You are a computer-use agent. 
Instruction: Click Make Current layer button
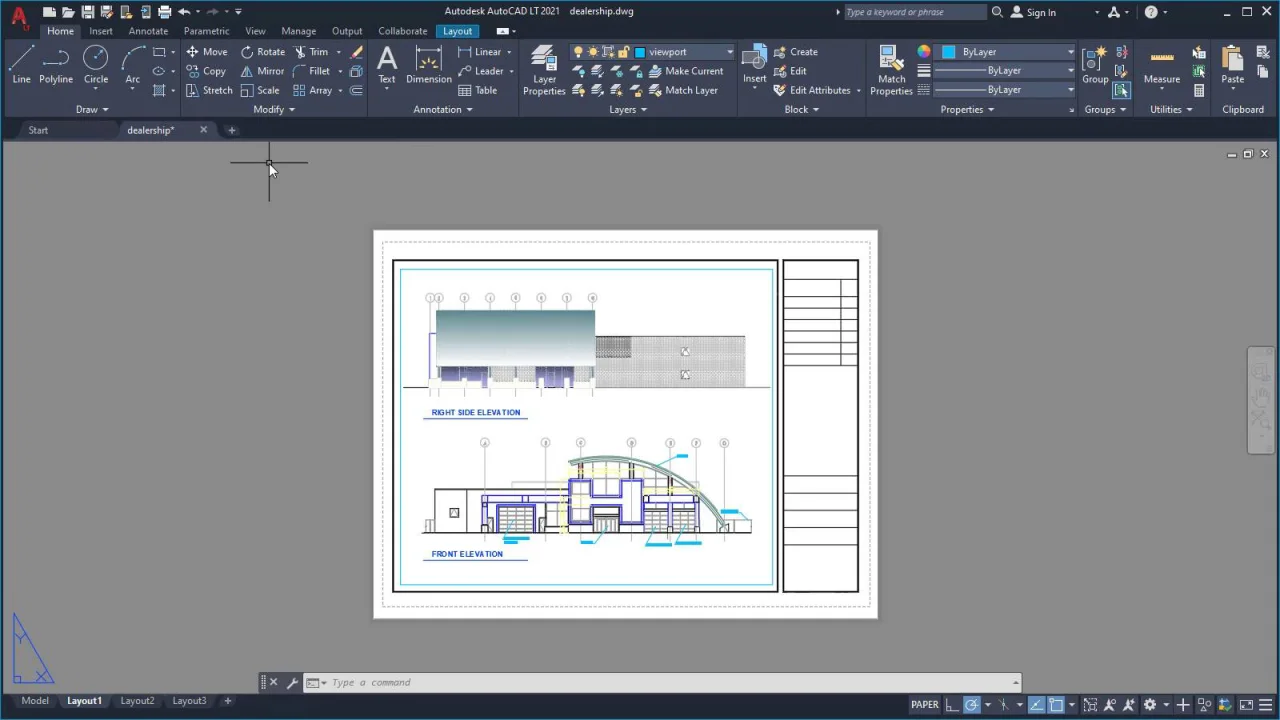(x=686, y=71)
